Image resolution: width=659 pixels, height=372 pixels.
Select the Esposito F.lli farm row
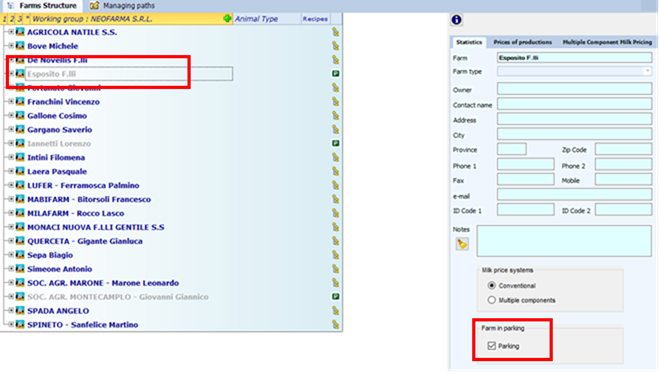(129, 74)
